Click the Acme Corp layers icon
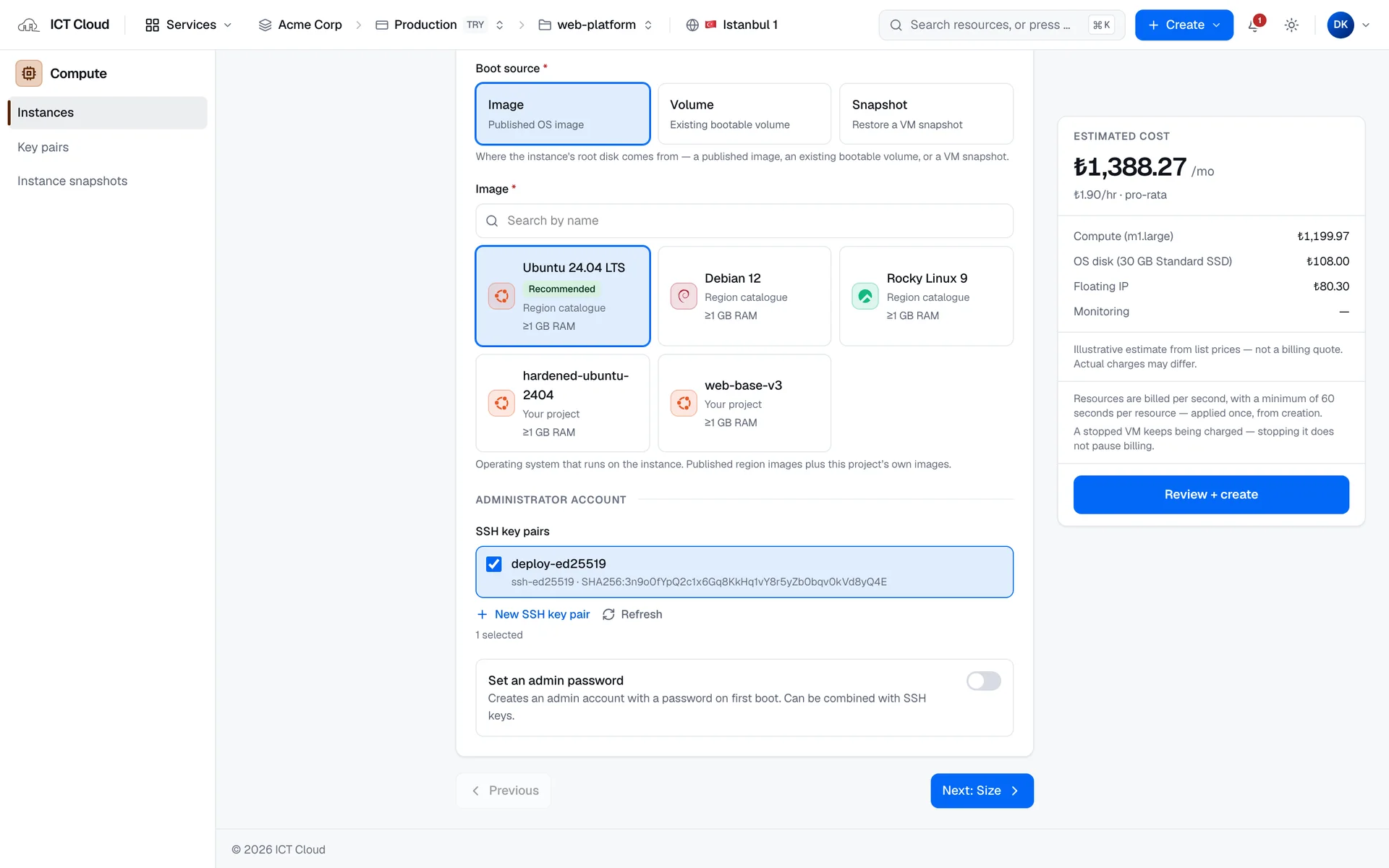This screenshot has width=1389, height=868. point(265,25)
